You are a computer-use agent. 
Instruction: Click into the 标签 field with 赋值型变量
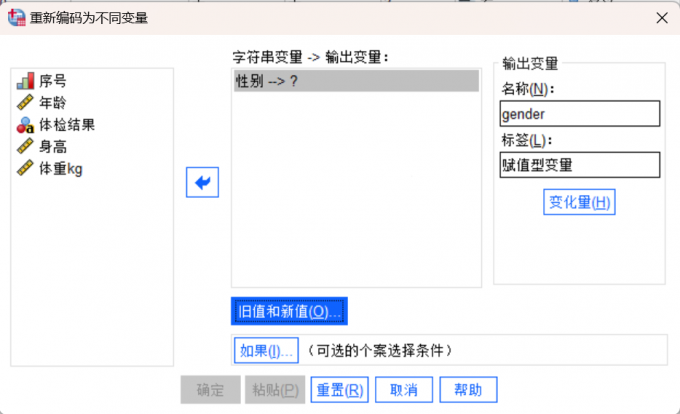[x=580, y=165]
